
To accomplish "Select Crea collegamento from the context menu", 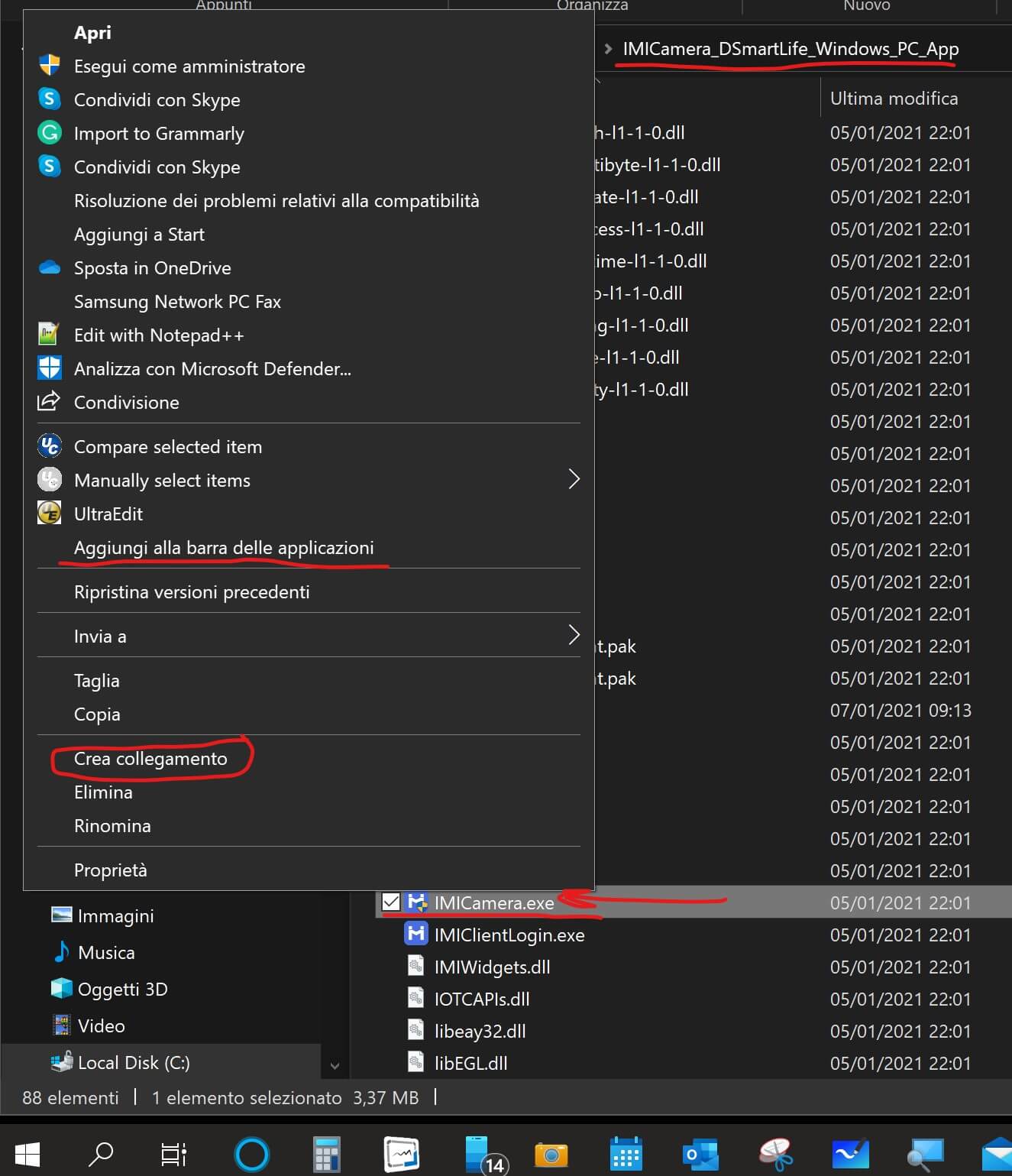I will (x=150, y=759).
